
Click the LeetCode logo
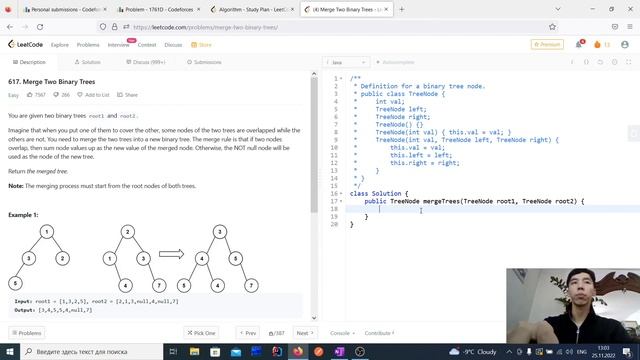pyautogui.click(x=25, y=44)
